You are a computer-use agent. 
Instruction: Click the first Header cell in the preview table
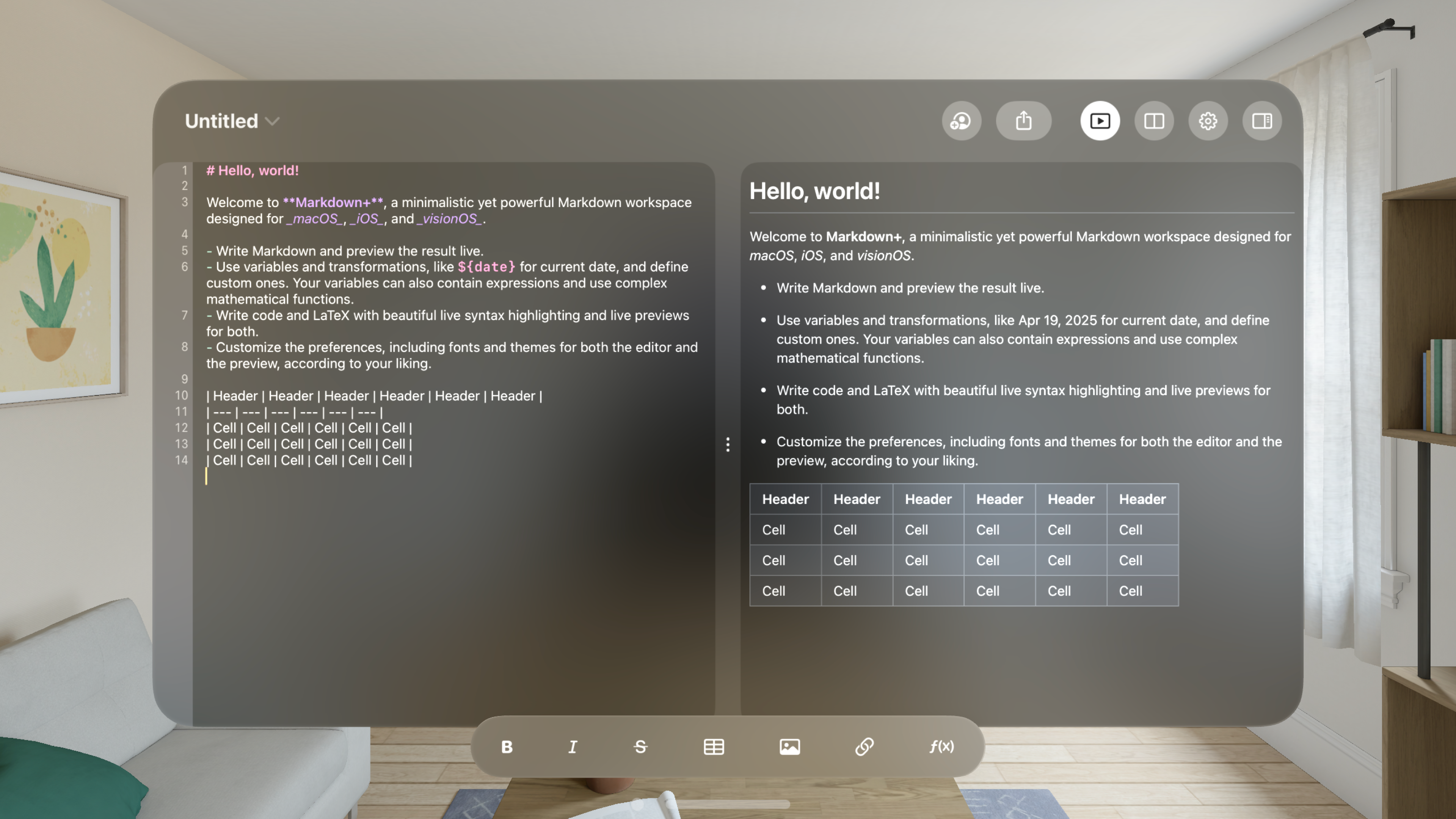click(785, 499)
